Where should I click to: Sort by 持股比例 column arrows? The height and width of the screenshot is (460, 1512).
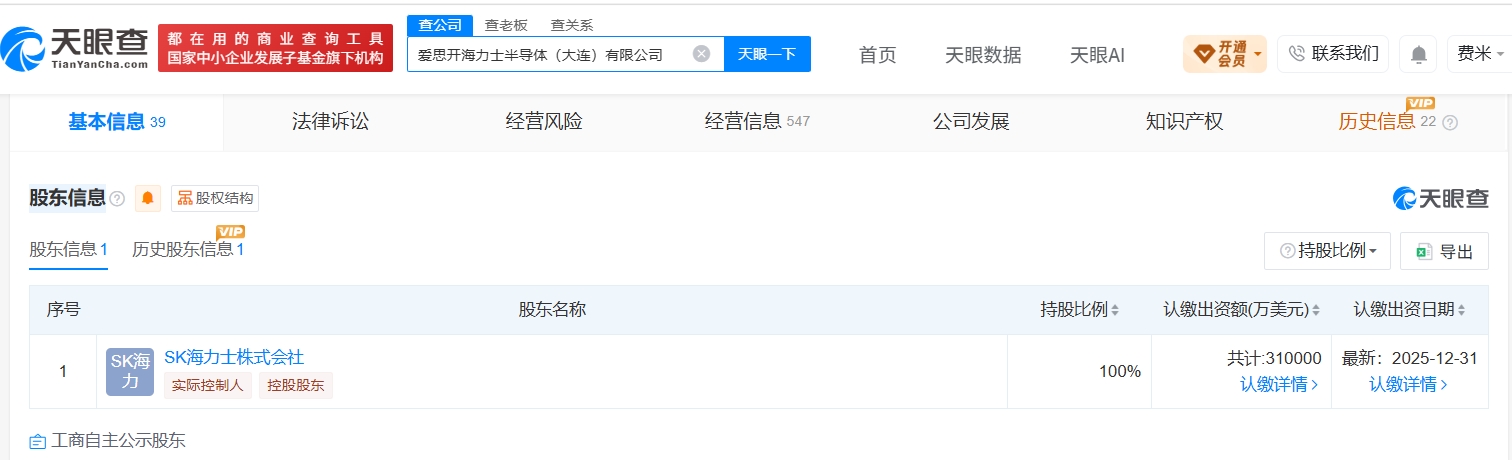coord(1115,310)
